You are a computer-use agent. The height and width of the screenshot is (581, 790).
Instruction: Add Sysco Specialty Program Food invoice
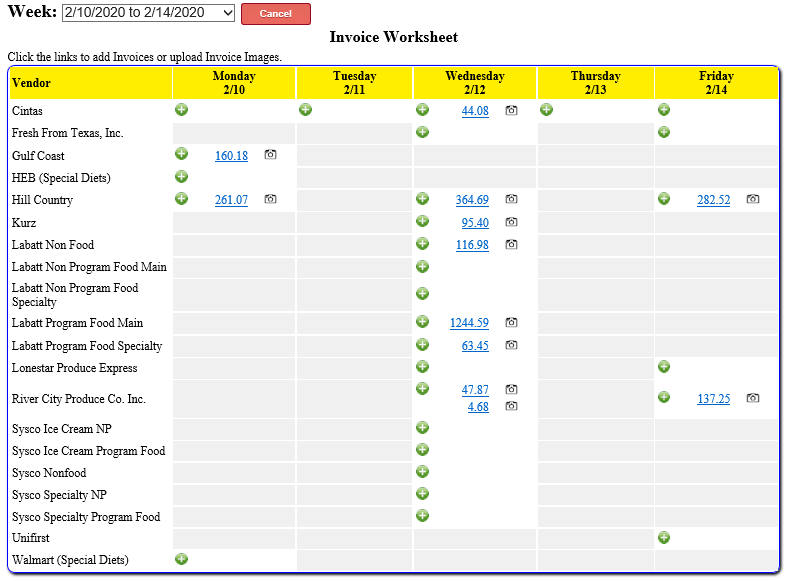422,515
